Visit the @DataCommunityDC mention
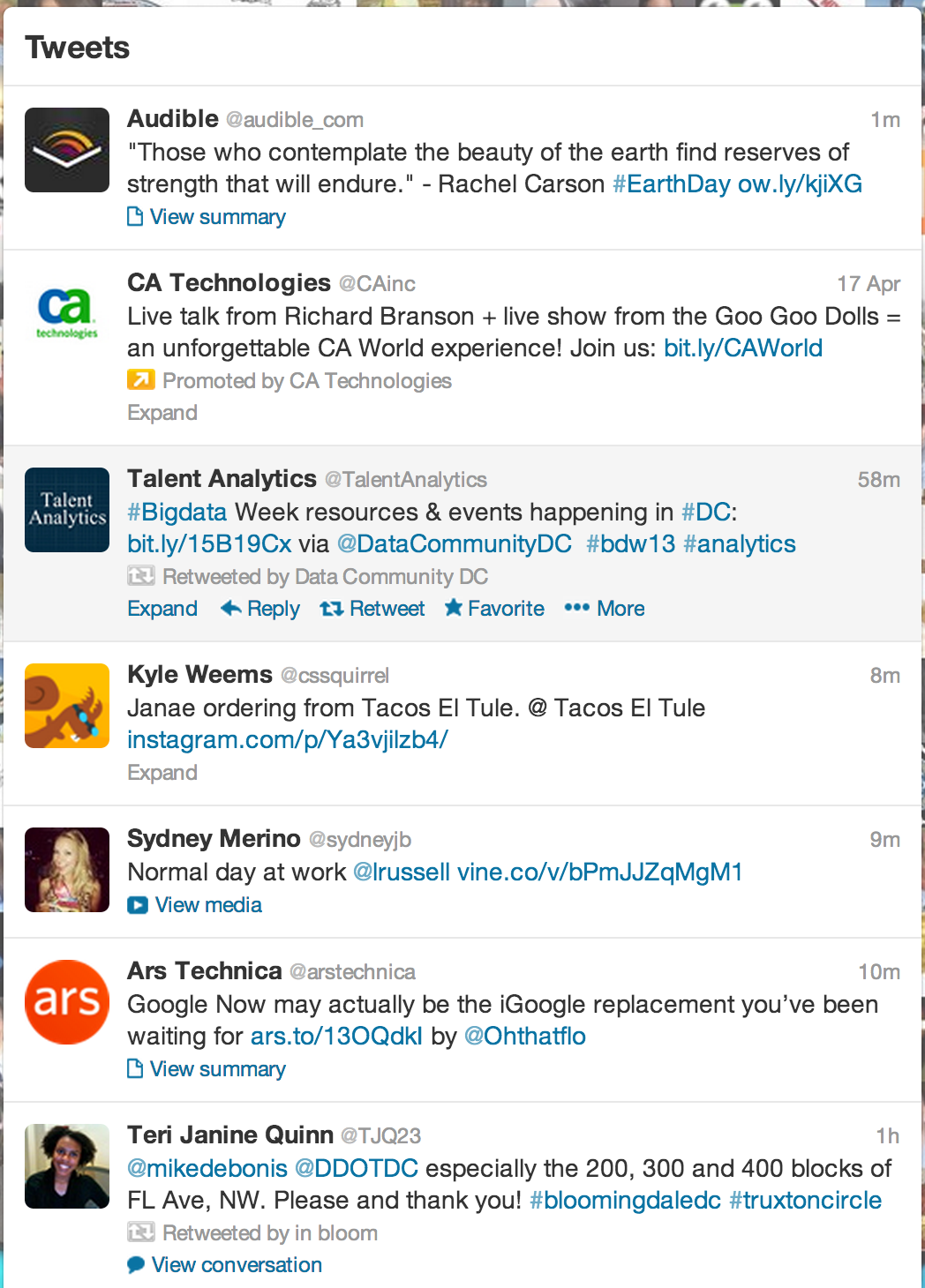Image resolution: width=925 pixels, height=1288 pixels. pyautogui.click(x=455, y=544)
